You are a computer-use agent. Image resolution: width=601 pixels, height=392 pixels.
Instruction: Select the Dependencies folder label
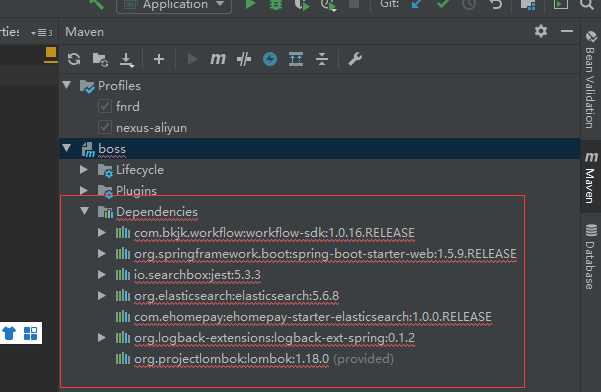pyautogui.click(x=157, y=212)
